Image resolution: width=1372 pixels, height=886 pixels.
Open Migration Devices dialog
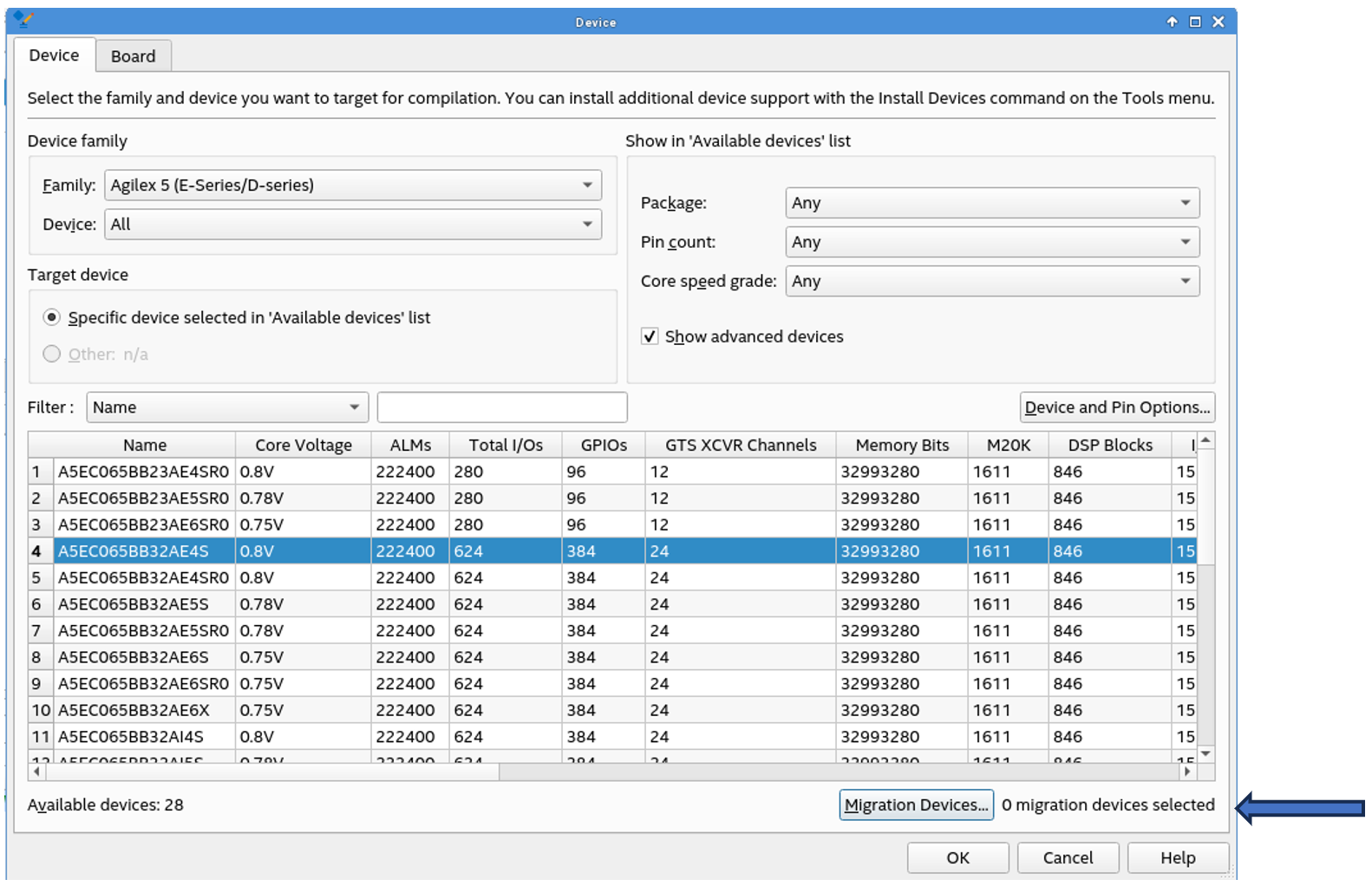point(916,805)
